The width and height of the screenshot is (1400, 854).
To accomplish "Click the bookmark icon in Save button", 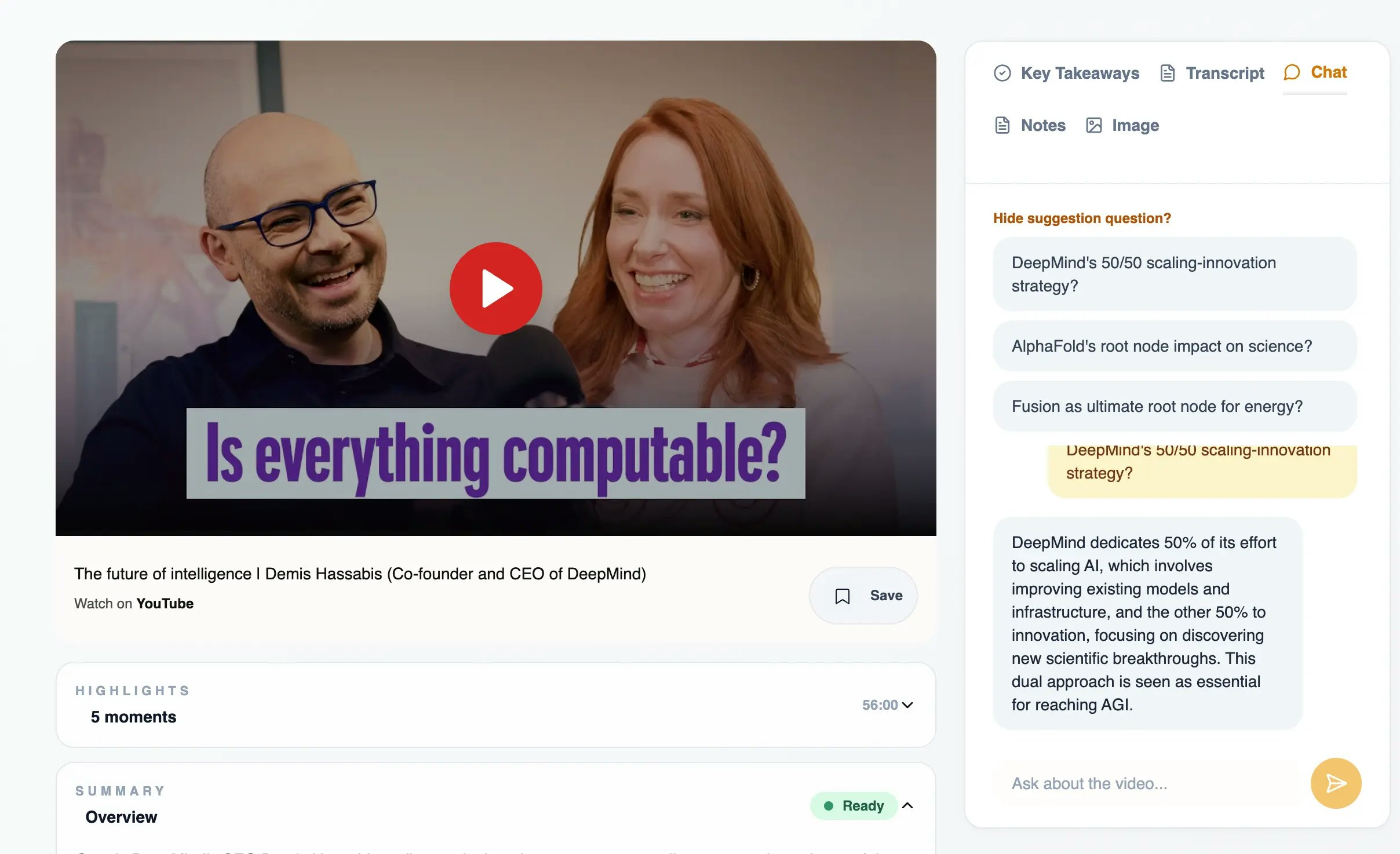I will pos(843,596).
